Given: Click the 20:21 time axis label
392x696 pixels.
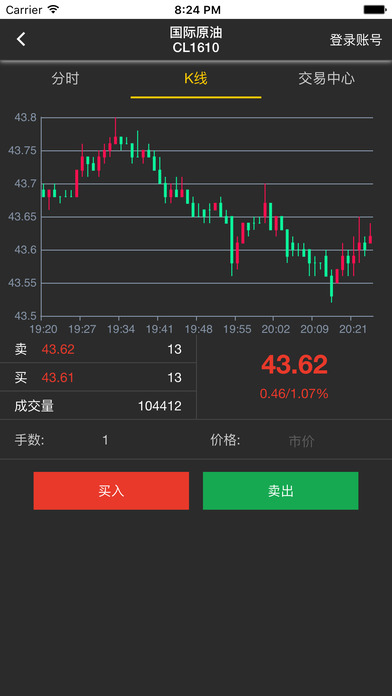Looking at the screenshot, I should click(353, 329).
